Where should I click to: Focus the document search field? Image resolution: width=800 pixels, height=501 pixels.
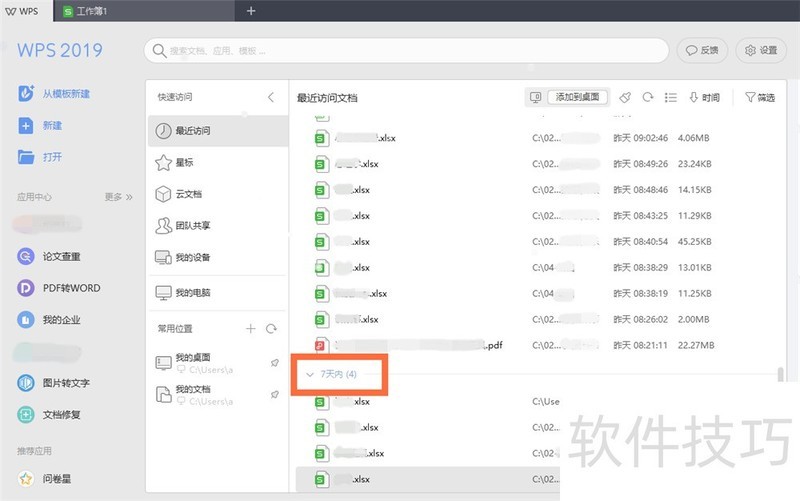(x=406, y=51)
